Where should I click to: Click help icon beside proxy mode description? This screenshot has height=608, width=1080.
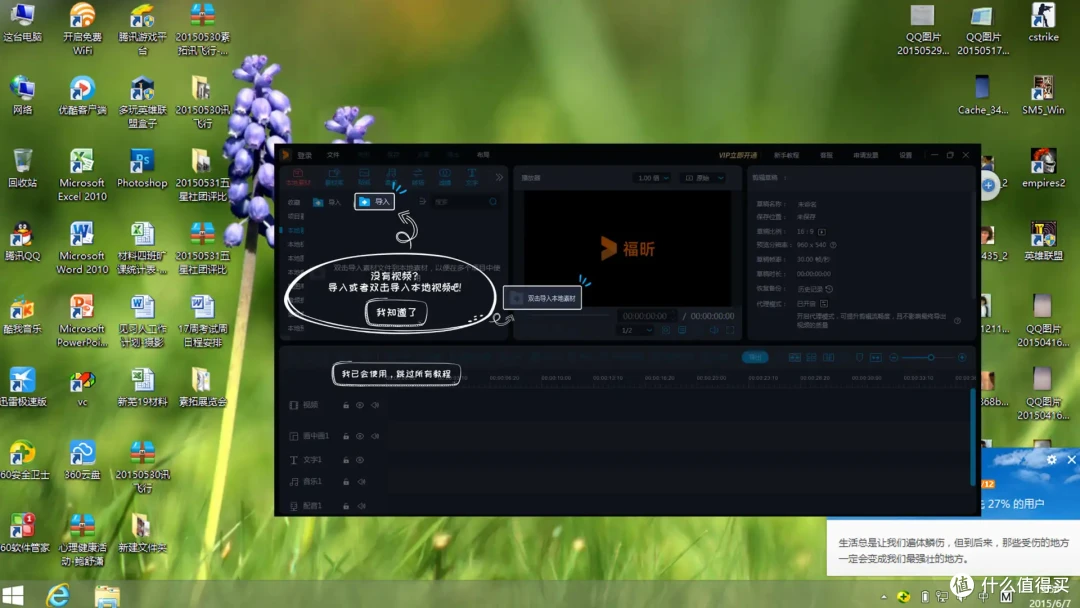coord(957,320)
